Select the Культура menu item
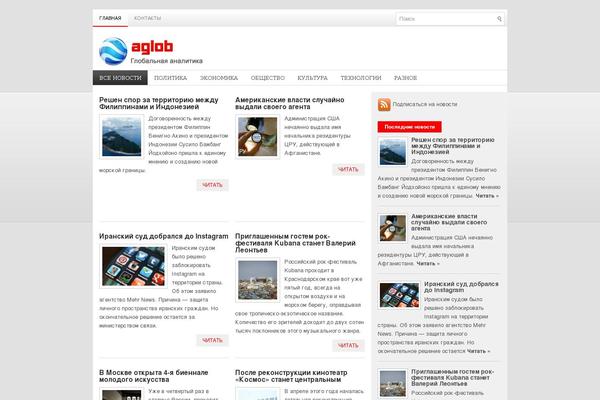This screenshot has height=400, width=600. [313, 78]
